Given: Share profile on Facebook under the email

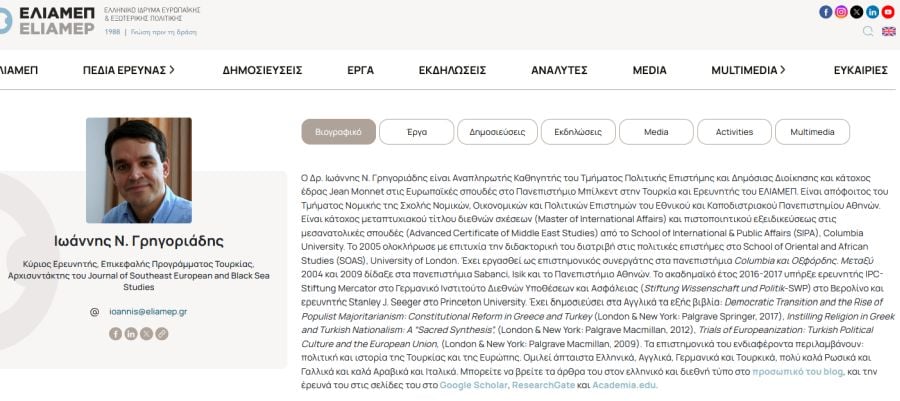Looking at the screenshot, I should tap(115, 334).
